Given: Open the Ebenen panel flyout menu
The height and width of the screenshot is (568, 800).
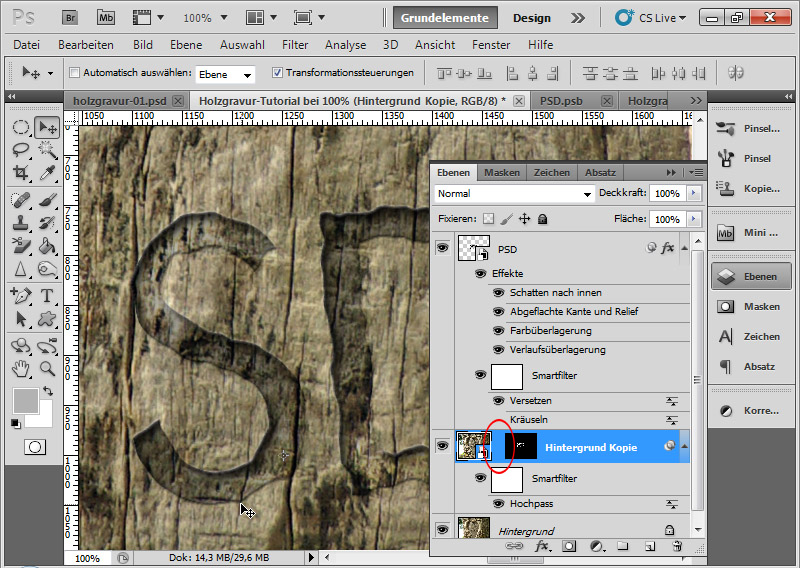Looking at the screenshot, I should (696, 172).
